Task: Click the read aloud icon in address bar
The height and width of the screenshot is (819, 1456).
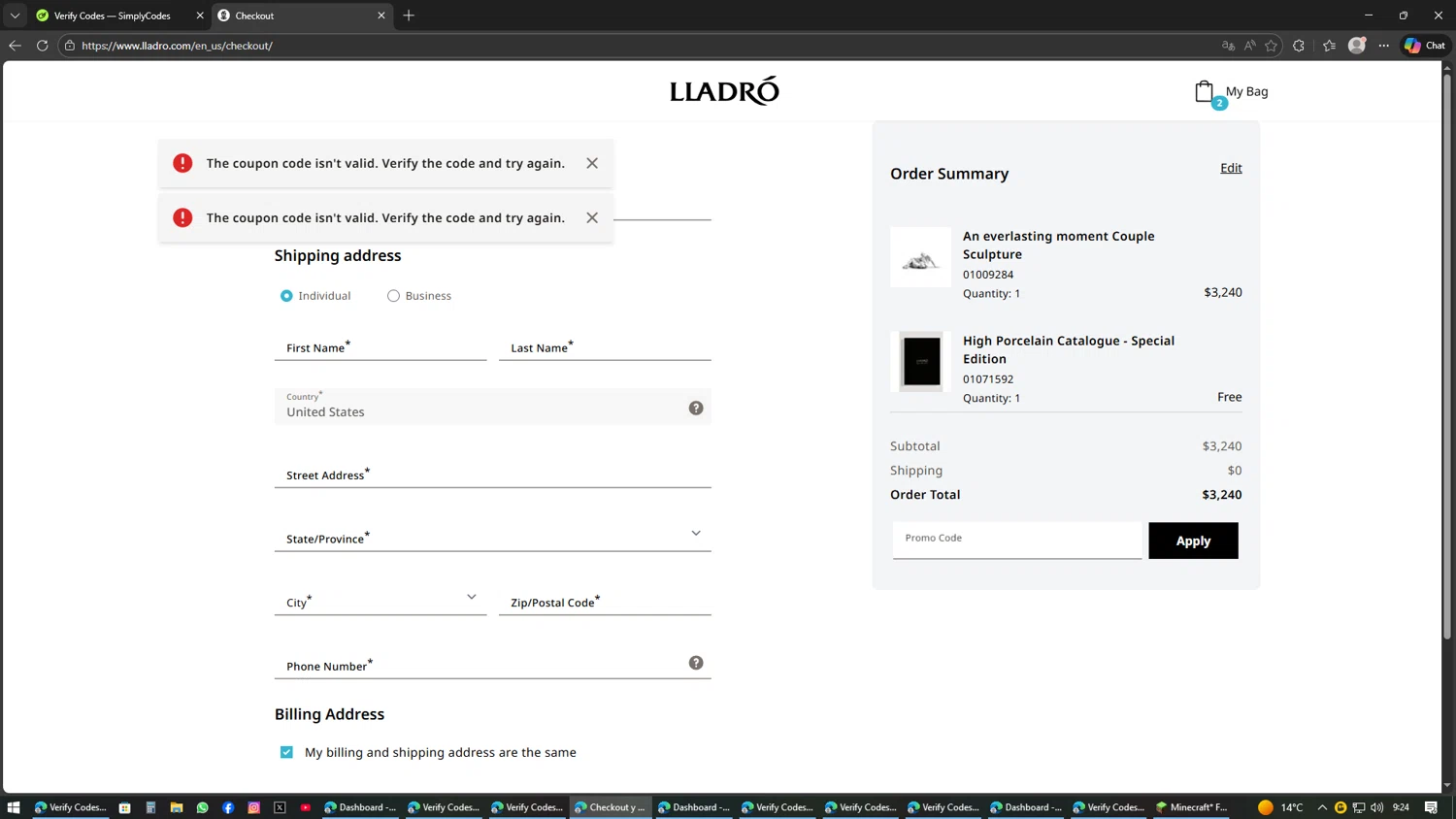Action: point(1249,46)
